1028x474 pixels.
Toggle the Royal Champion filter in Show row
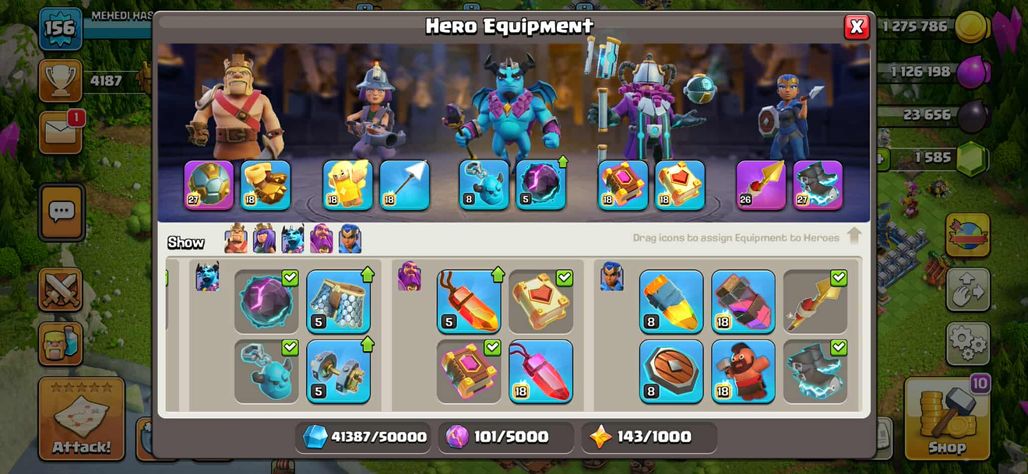(x=350, y=239)
